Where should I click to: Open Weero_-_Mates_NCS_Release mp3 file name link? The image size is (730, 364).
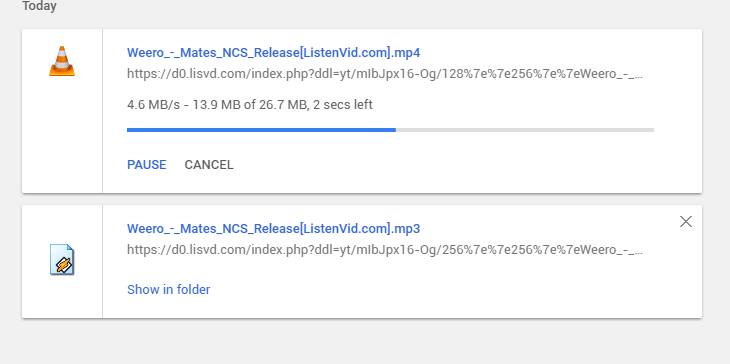[273, 229]
